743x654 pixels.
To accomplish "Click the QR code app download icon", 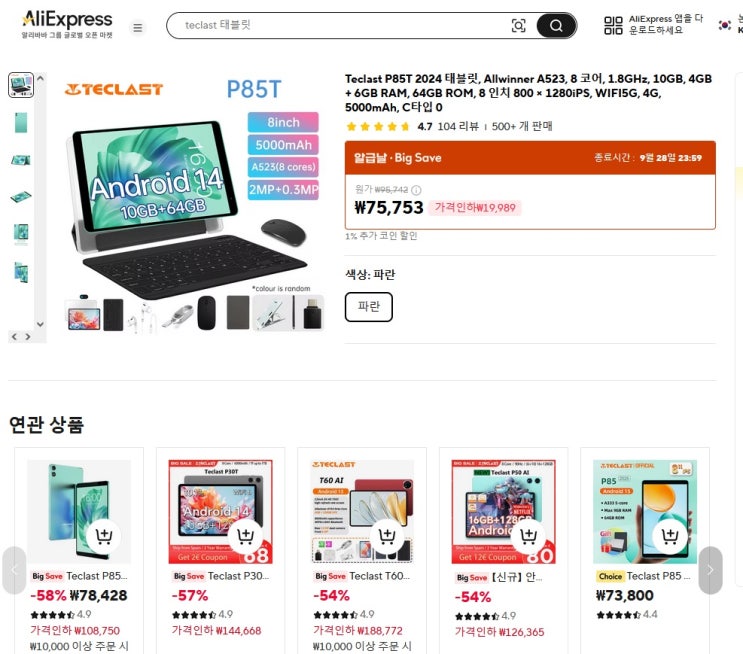I will (x=613, y=25).
